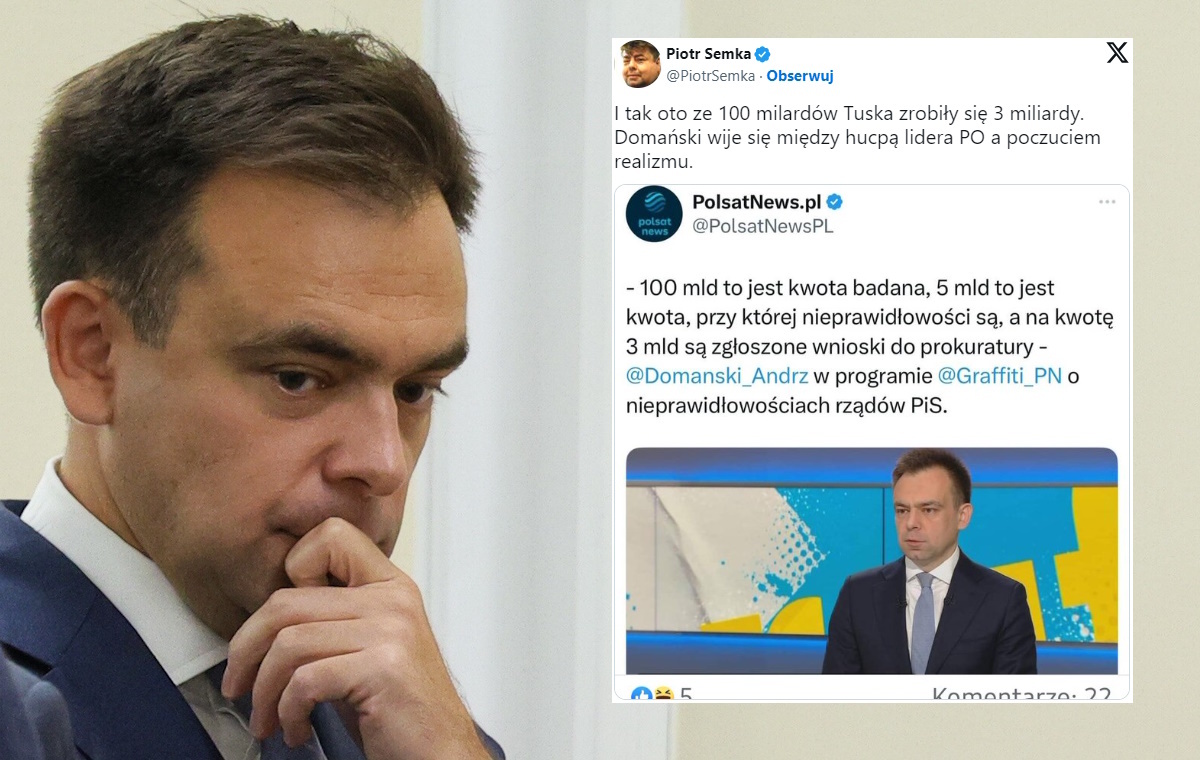Open the TV studio video thumbnail
Viewport: 1200px width, 760px height.
tap(872, 561)
